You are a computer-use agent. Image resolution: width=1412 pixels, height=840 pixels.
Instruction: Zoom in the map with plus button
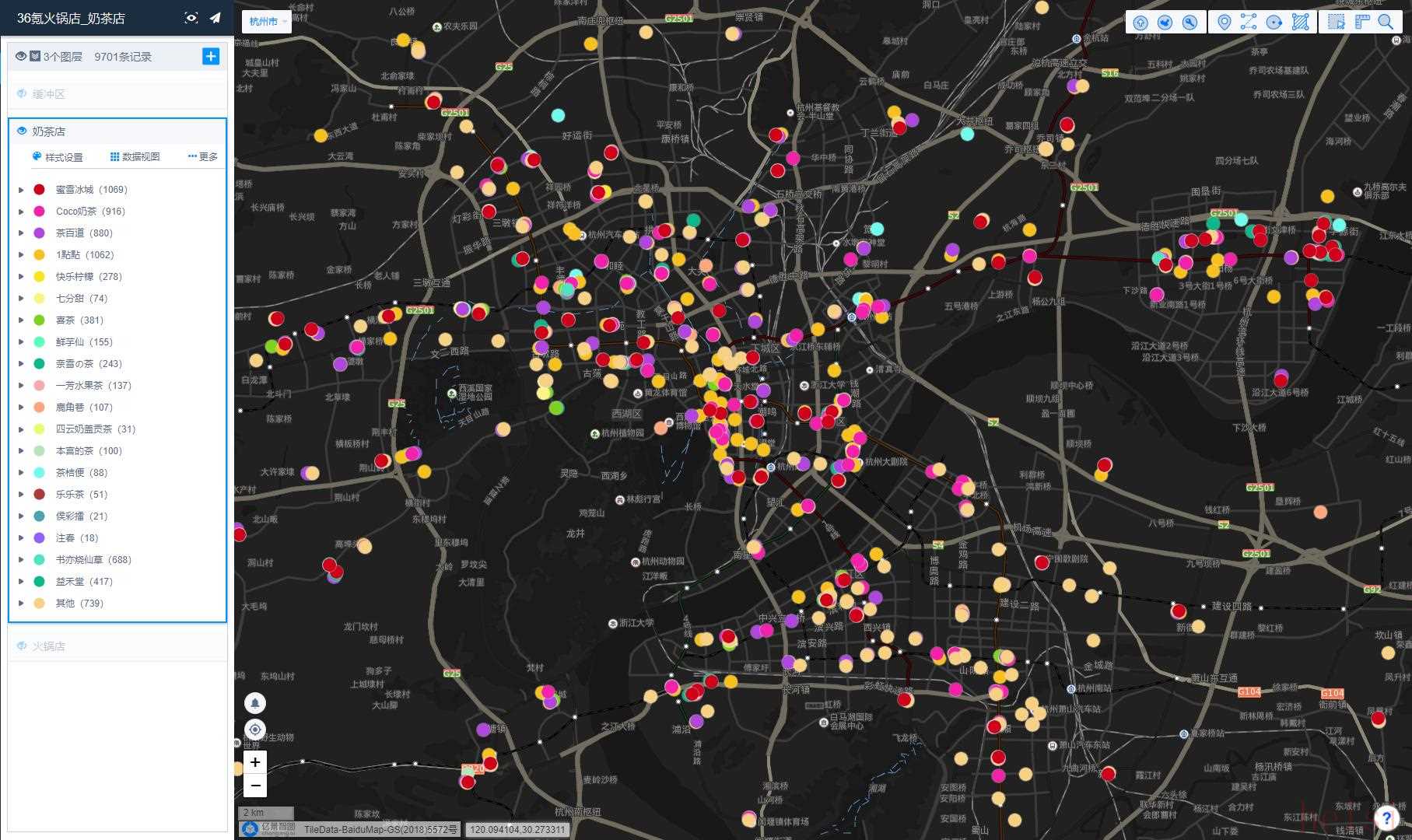(255, 762)
